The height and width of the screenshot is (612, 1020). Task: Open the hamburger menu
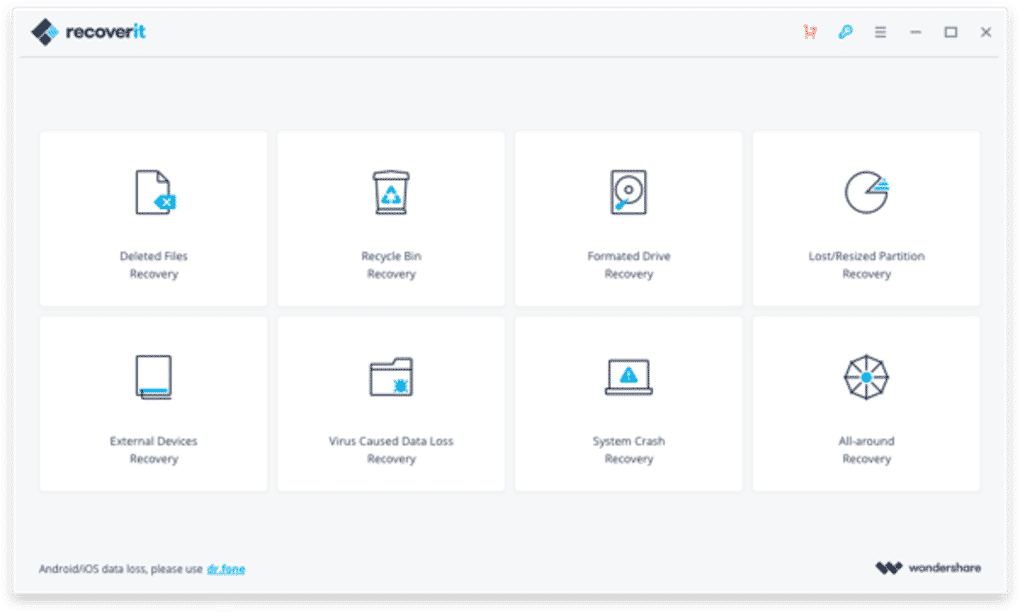(x=880, y=32)
